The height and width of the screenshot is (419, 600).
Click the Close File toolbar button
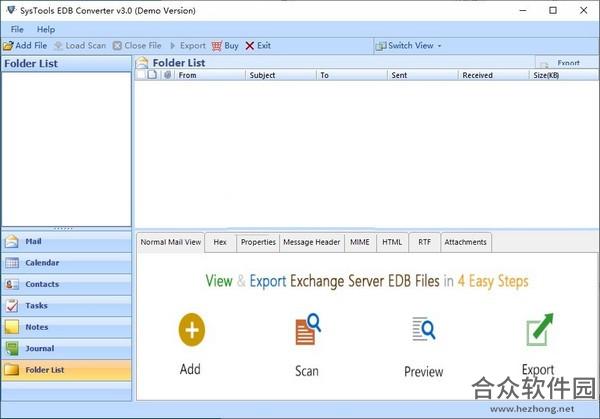click(137, 46)
